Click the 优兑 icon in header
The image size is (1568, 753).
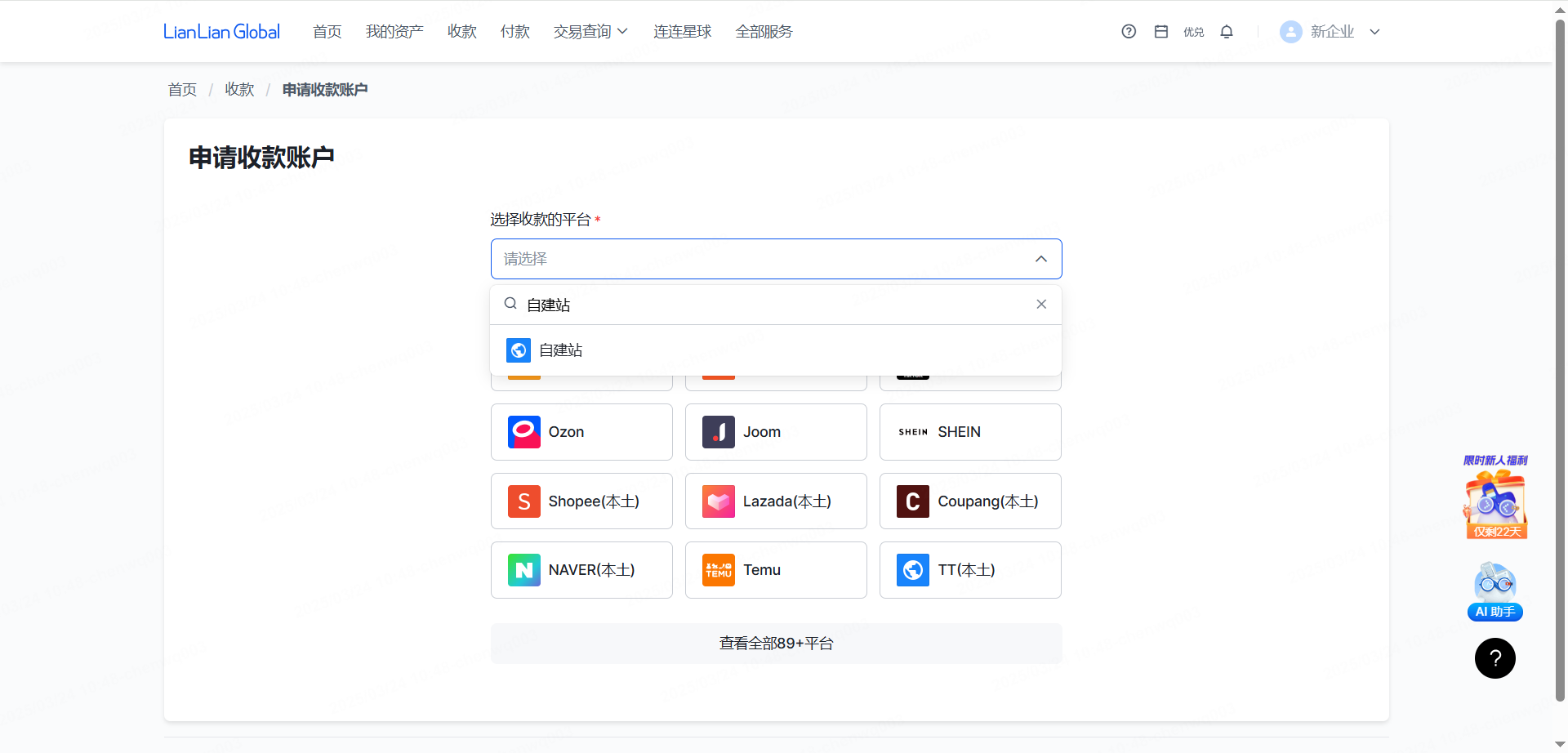1193,32
